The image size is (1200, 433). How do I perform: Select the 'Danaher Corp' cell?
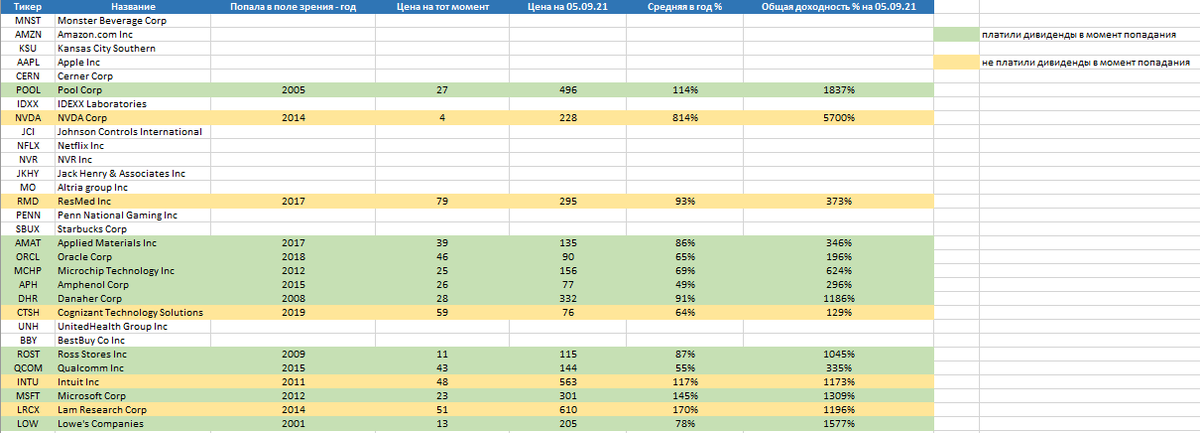(133, 299)
